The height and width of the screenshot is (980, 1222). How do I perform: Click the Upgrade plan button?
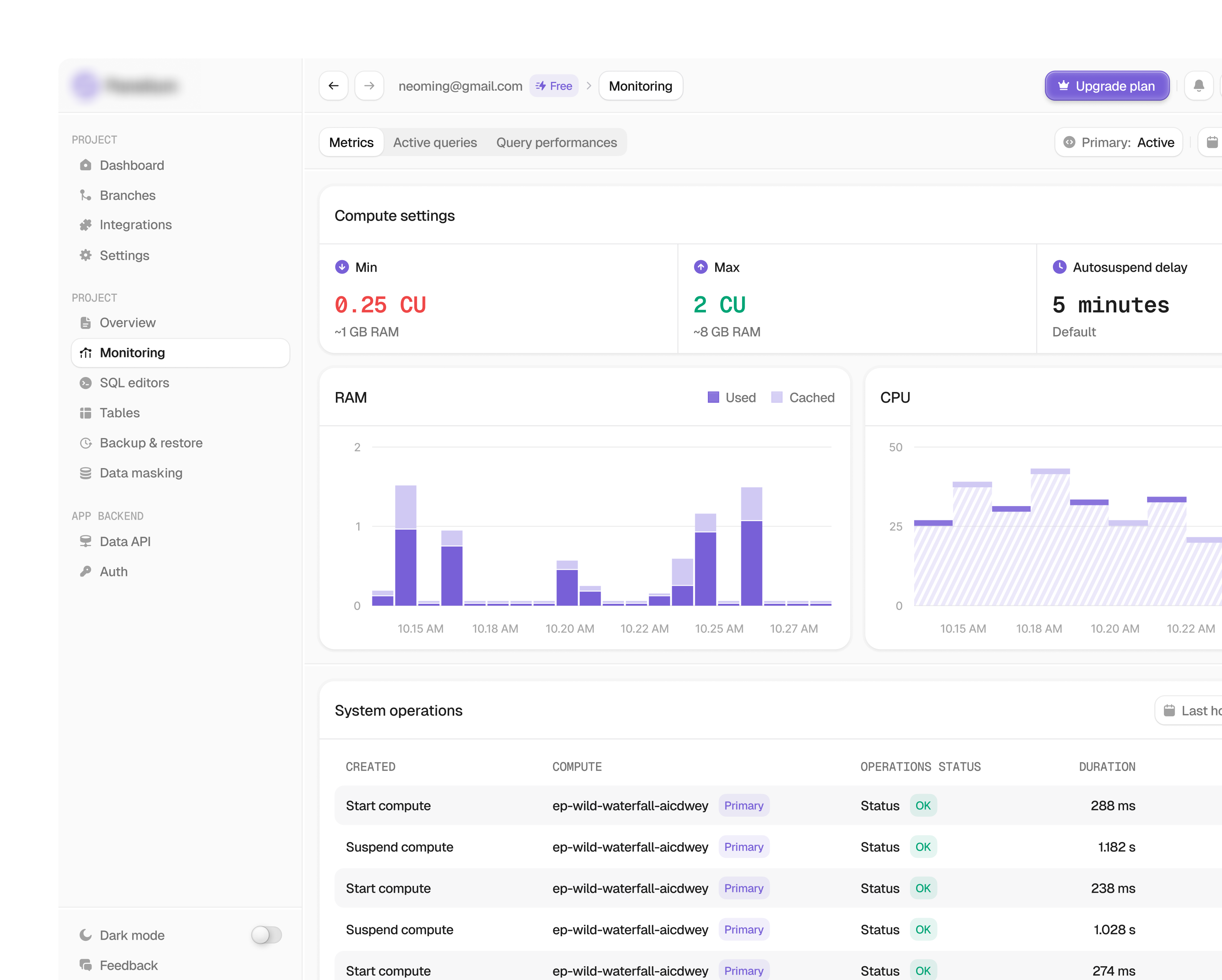(1107, 86)
